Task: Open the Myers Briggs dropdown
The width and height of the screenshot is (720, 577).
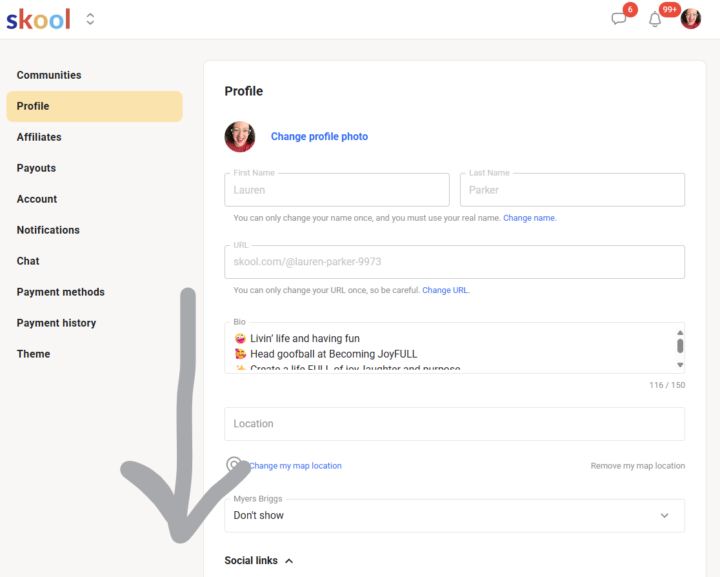Action: (x=455, y=515)
